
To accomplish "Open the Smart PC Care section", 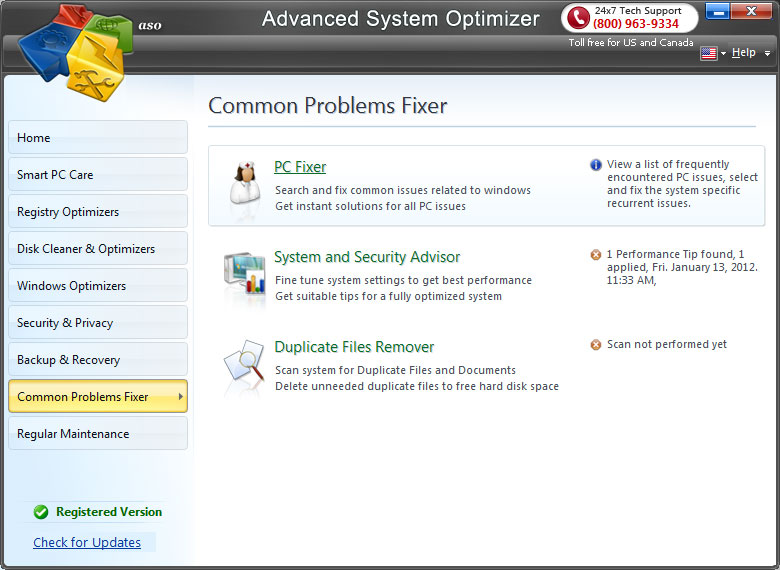I will (x=98, y=174).
